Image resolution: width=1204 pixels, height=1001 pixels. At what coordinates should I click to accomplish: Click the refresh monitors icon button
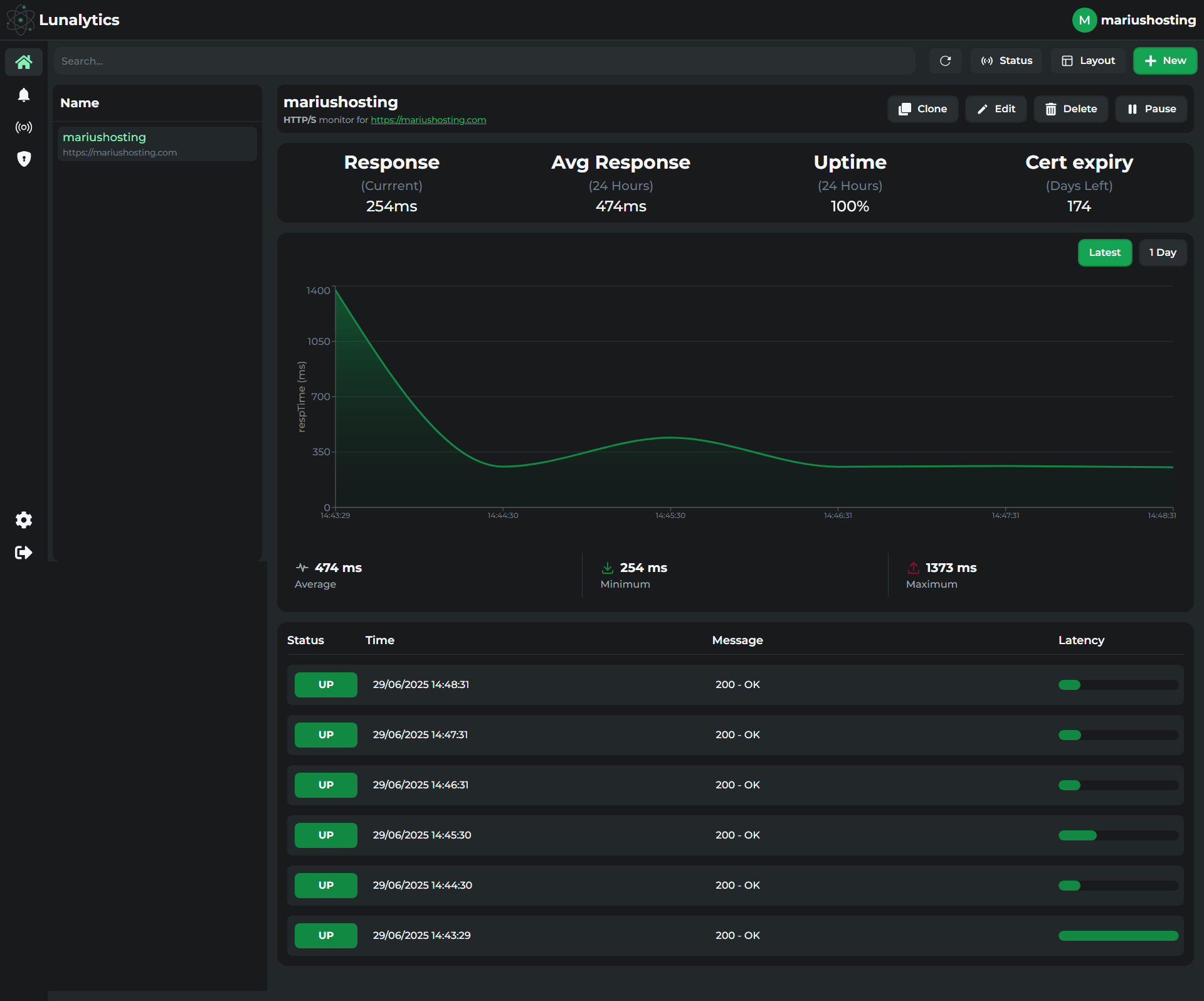(x=946, y=61)
